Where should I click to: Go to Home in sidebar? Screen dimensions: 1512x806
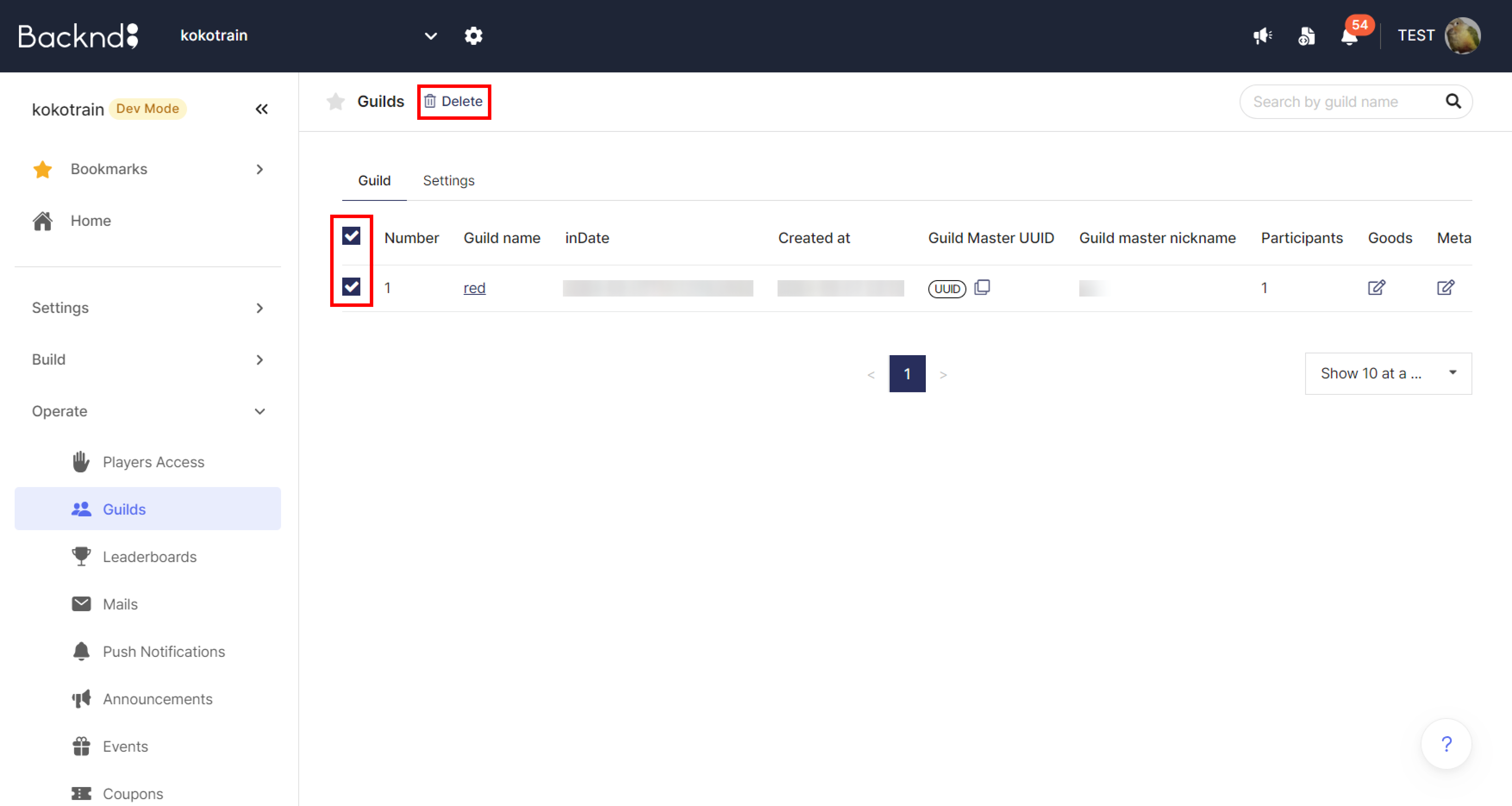tap(148, 221)
